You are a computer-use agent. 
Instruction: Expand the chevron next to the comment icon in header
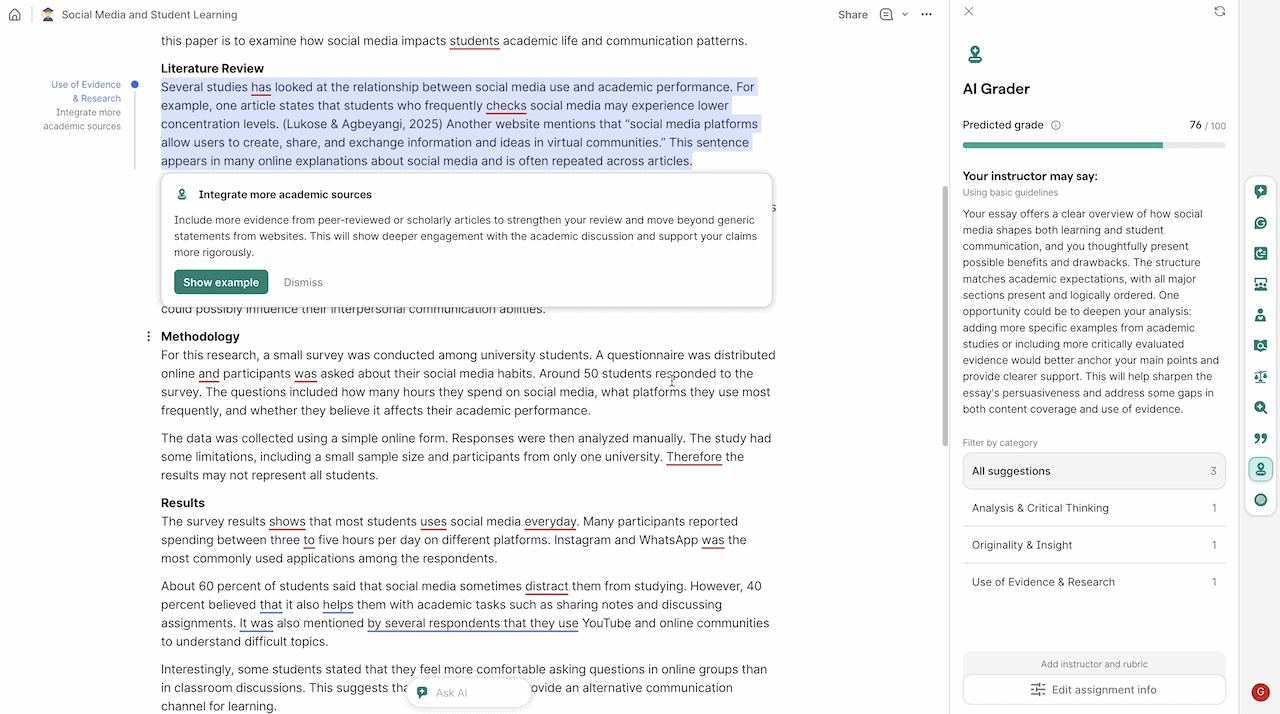(906, 15)
